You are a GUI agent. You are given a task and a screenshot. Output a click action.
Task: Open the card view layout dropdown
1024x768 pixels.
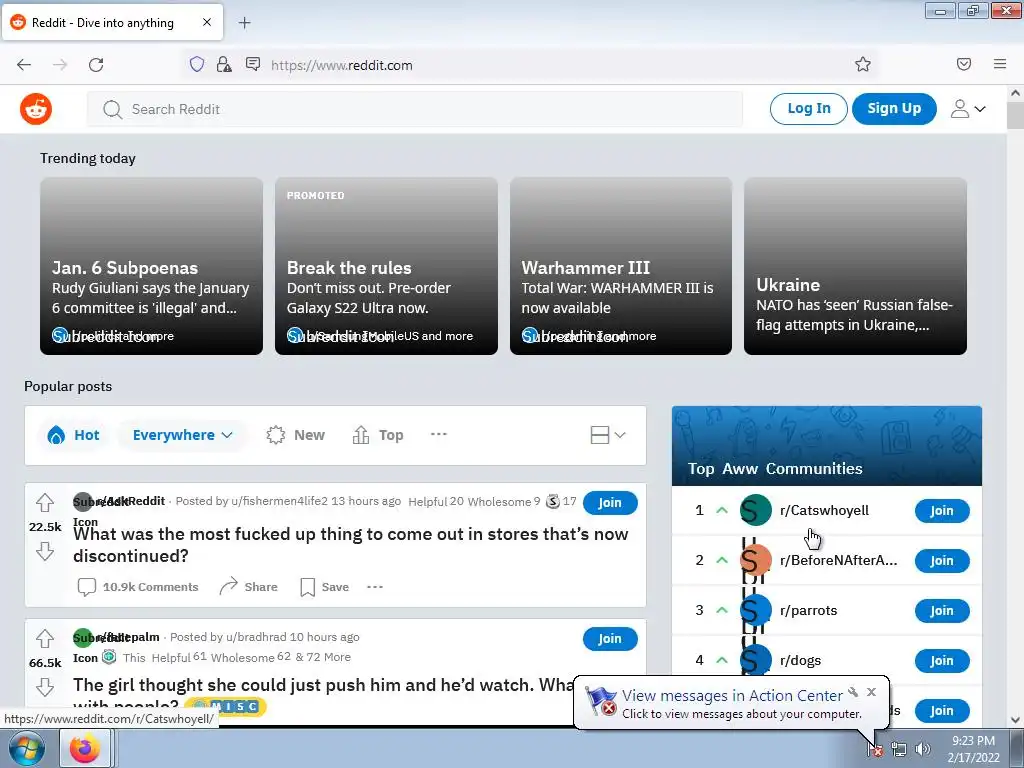coord(608,435)
